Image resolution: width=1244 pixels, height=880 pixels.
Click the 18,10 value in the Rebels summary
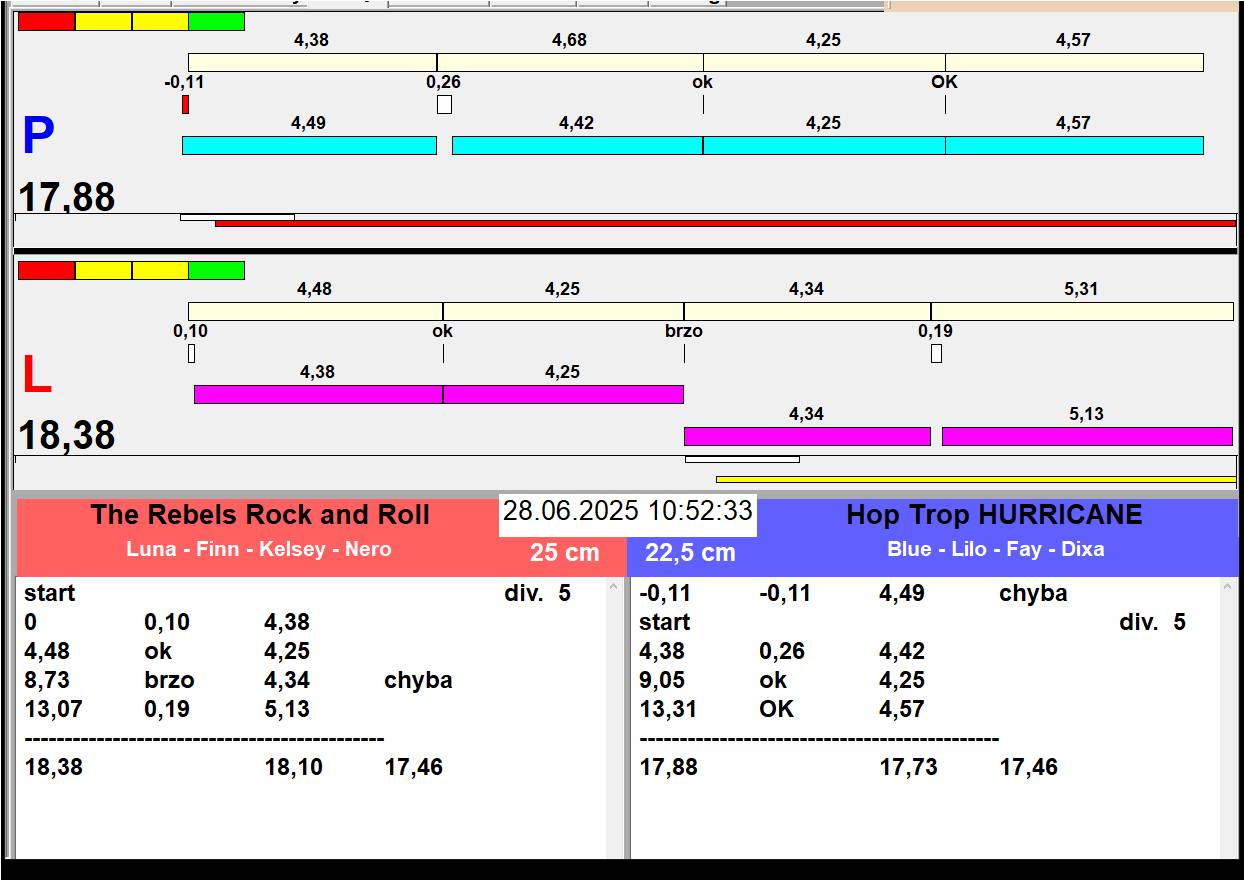pos(294,767)
